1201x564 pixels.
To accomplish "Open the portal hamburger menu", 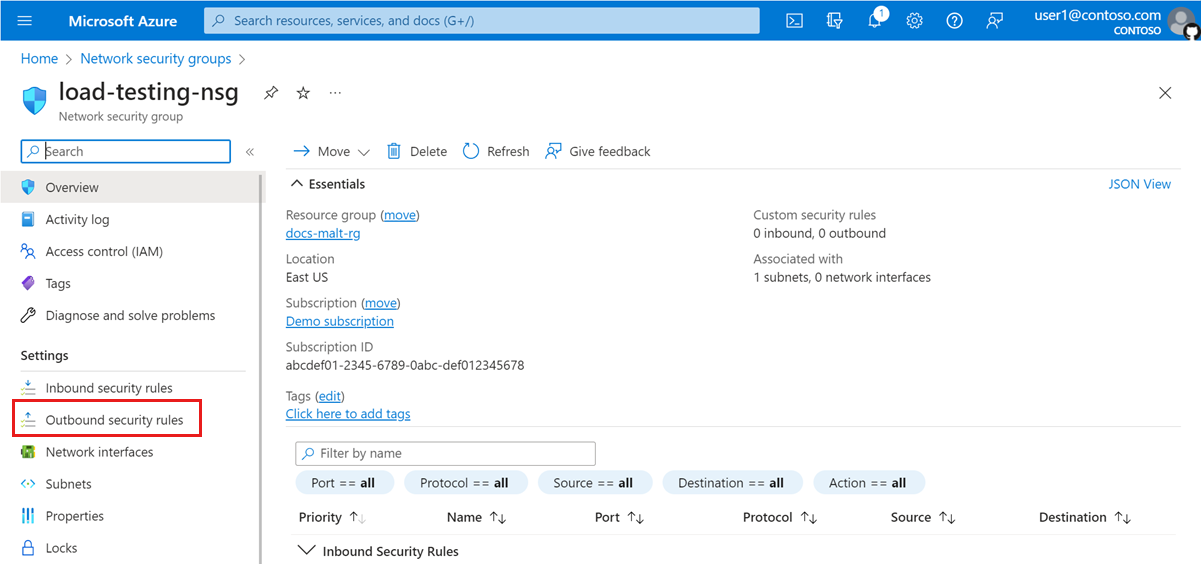I will (x=25, y=20).
